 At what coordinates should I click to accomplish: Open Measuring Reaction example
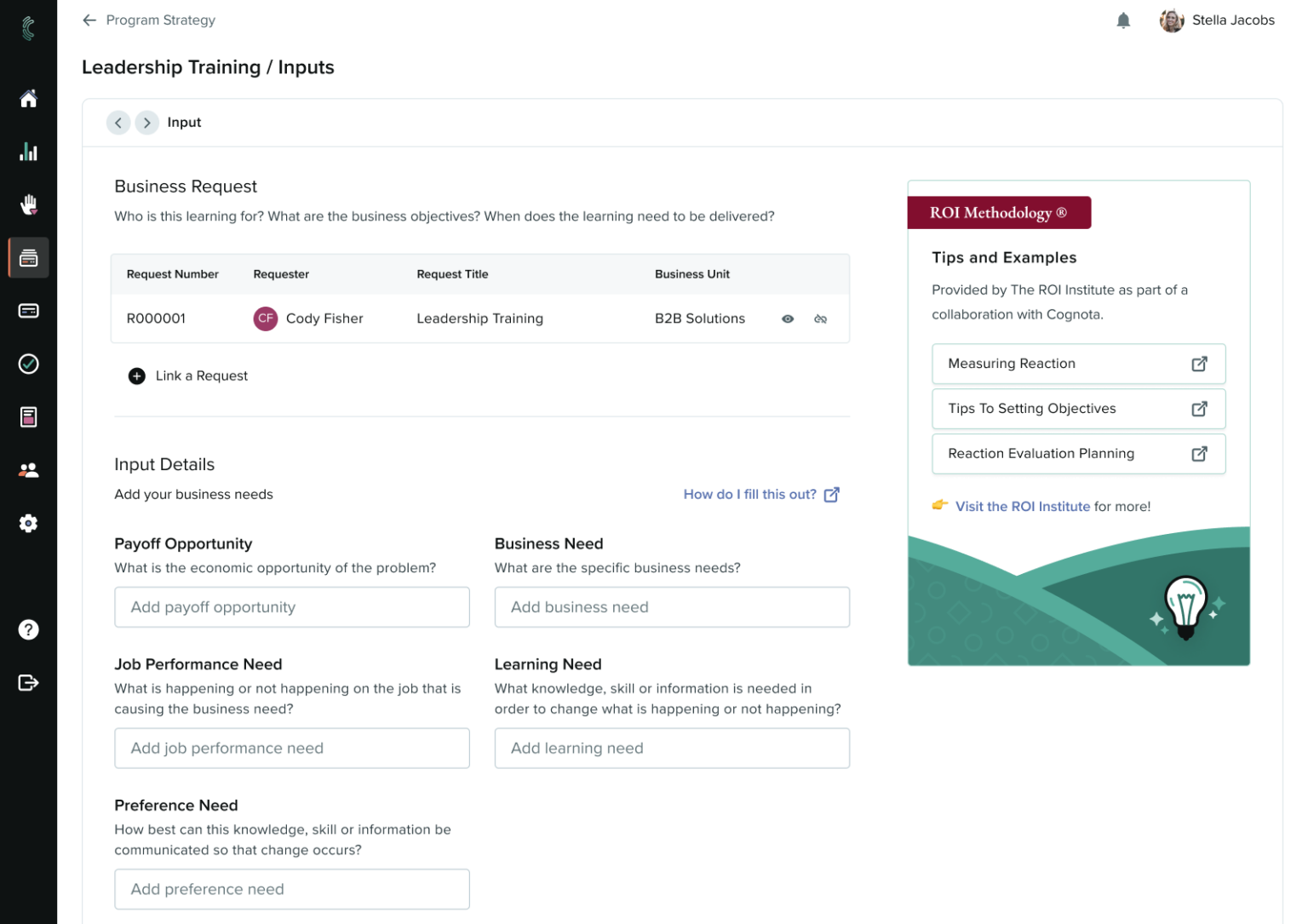pos(1078,364)
